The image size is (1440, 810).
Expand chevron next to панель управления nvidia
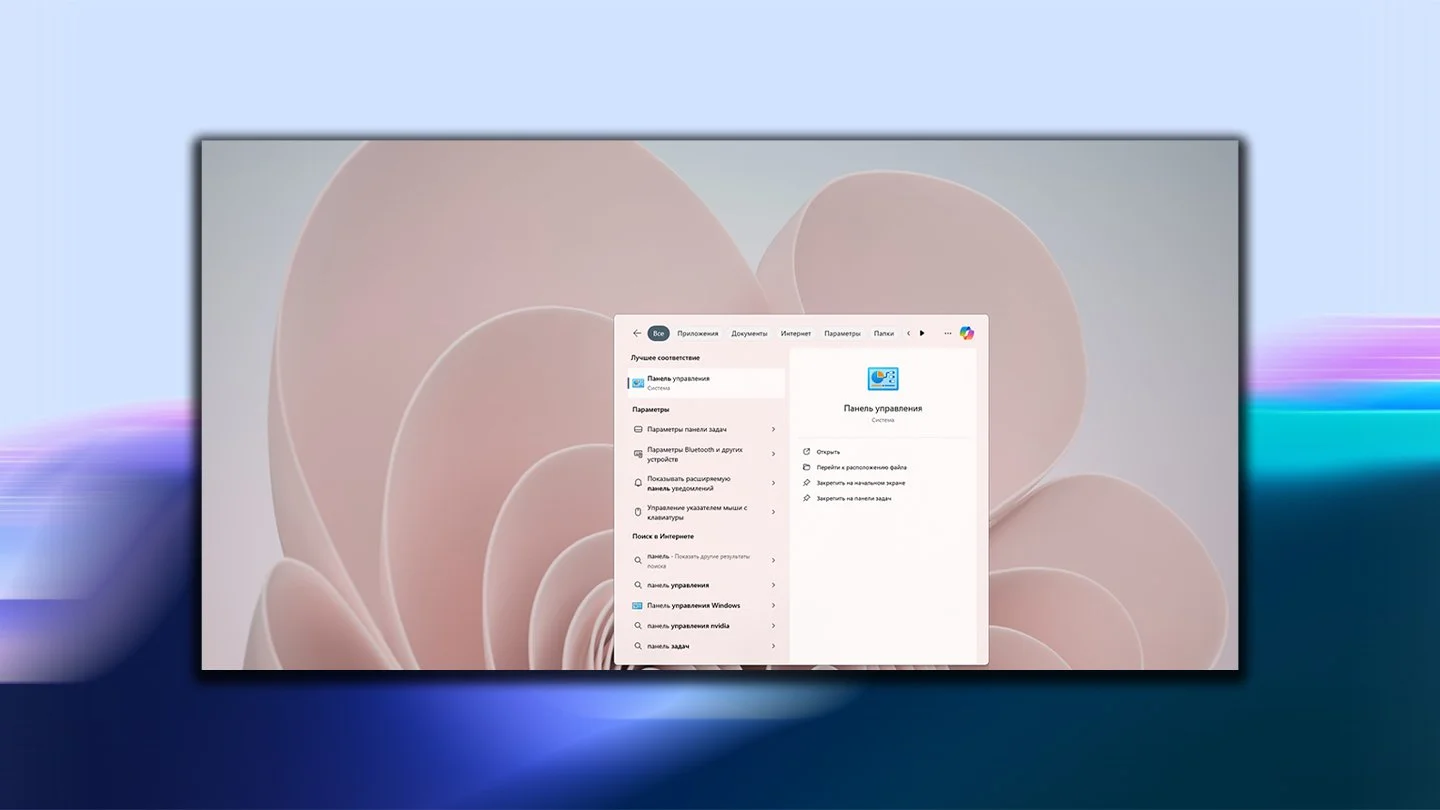coord(773,626)
